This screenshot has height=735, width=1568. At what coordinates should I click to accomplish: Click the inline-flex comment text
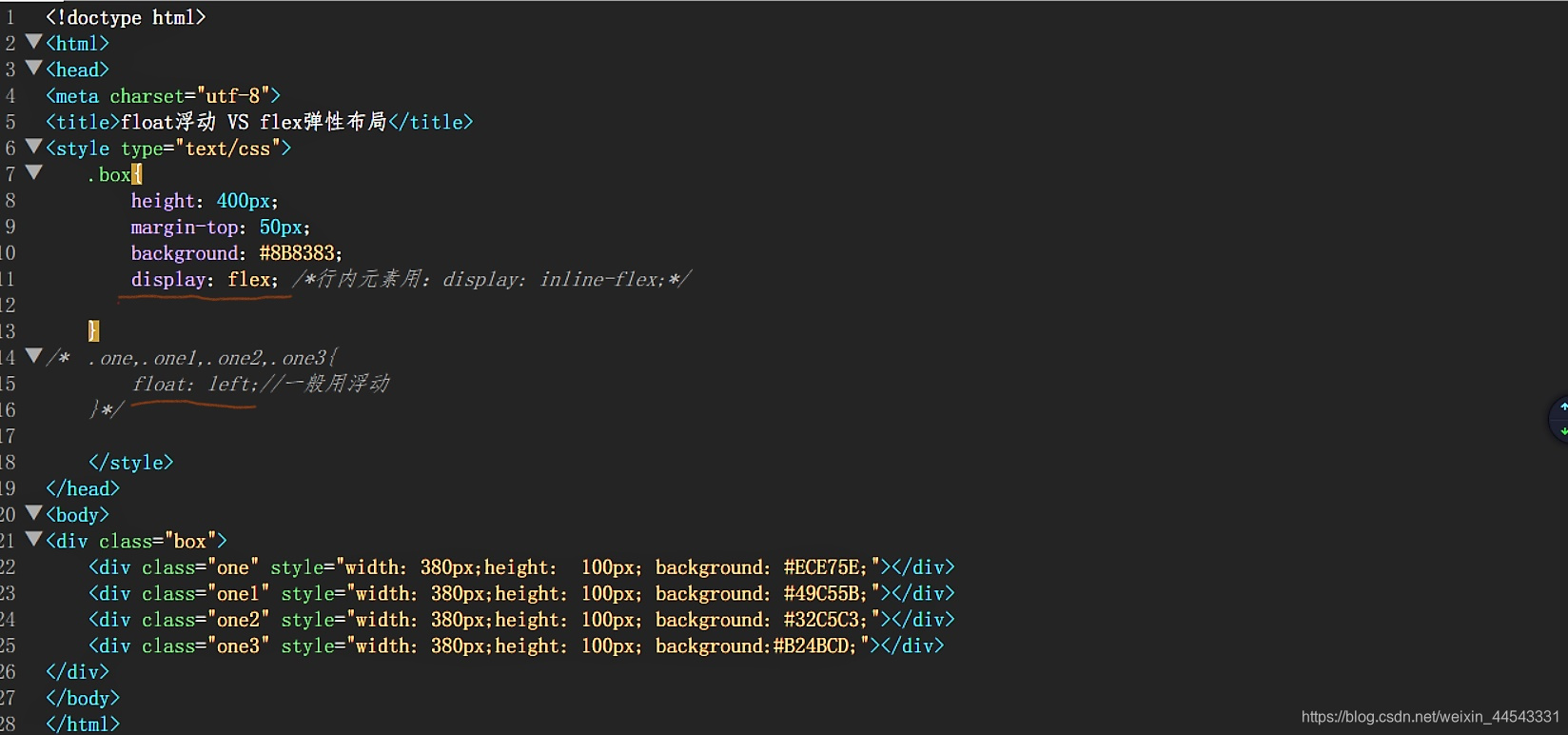492,280
